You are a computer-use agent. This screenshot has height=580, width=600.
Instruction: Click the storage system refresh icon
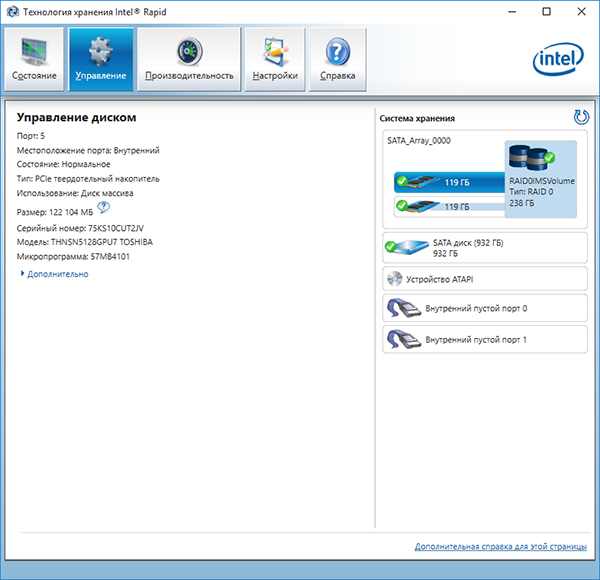[x=581, y=117]
